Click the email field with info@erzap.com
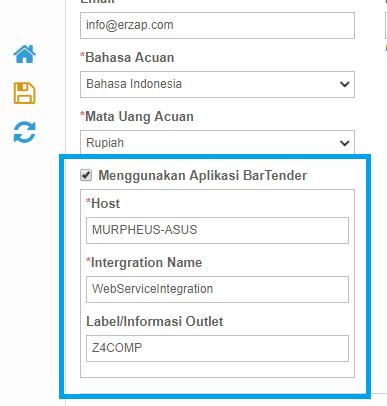The image size is (387, 406). click(x=217, y=25)
